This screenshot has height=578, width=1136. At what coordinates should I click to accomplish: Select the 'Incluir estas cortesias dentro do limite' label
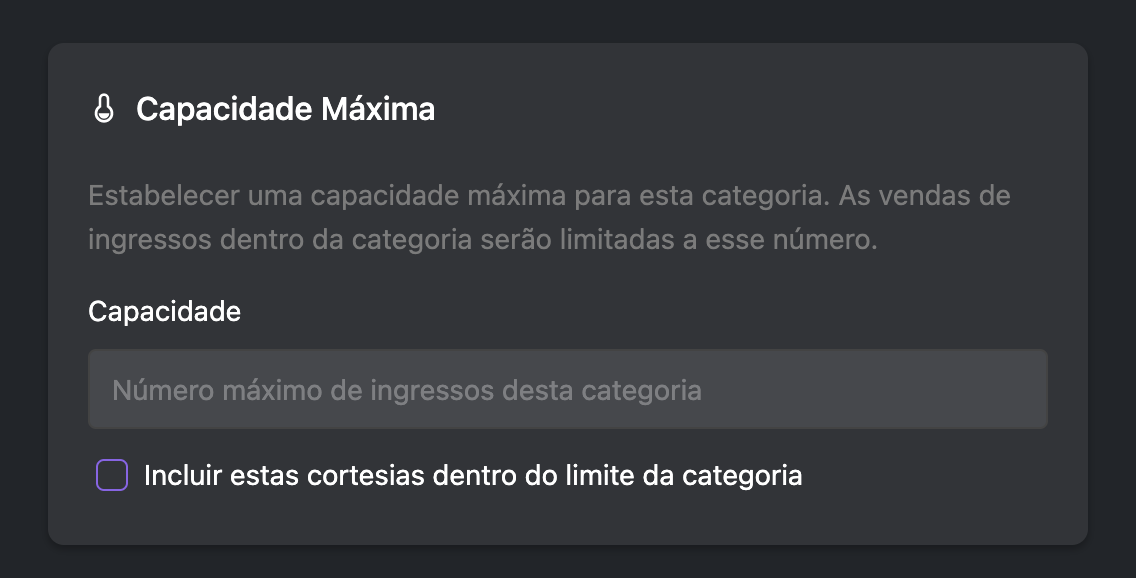[x=473, y=476]
